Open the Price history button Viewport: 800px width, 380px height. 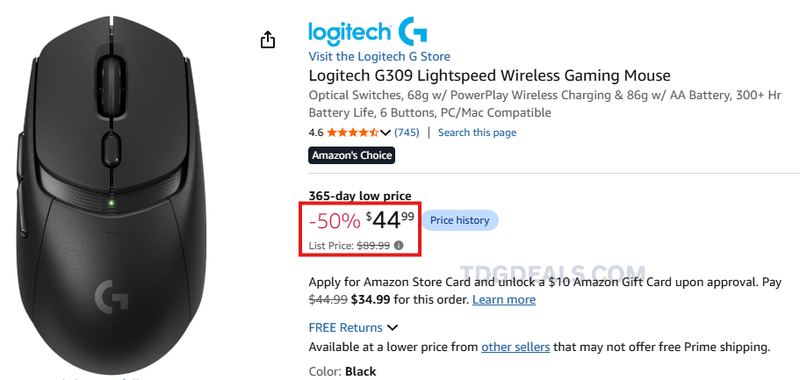point(460,220)
